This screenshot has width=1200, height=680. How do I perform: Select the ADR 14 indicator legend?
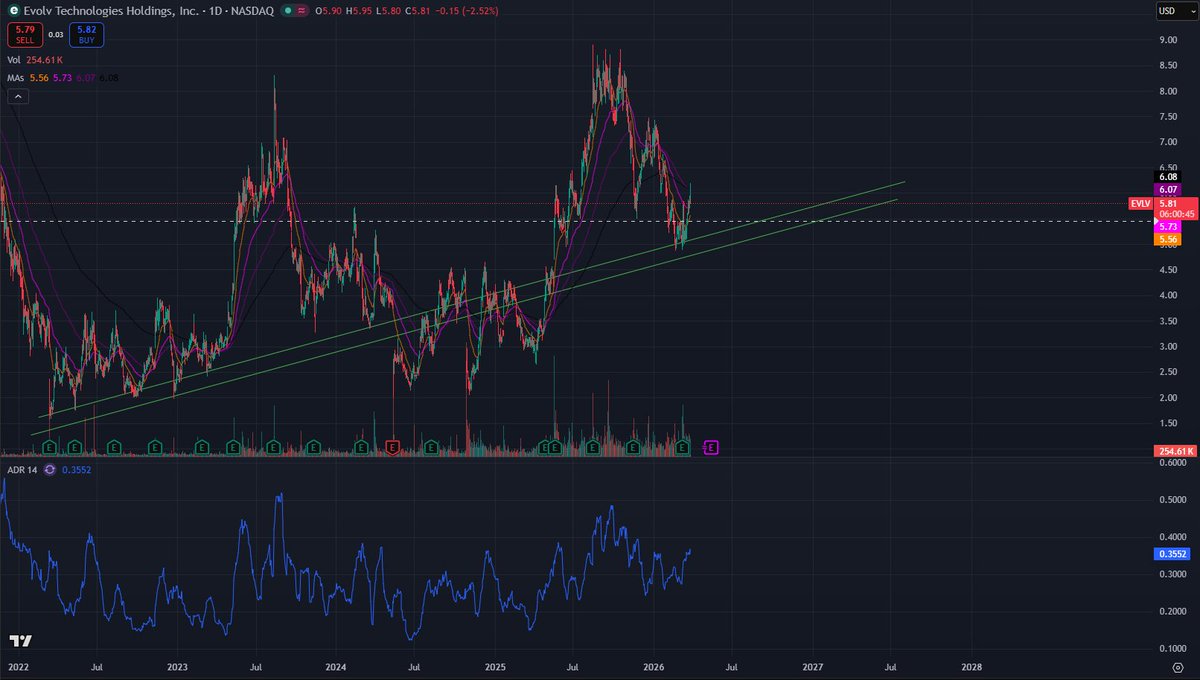tap(22, 469)
